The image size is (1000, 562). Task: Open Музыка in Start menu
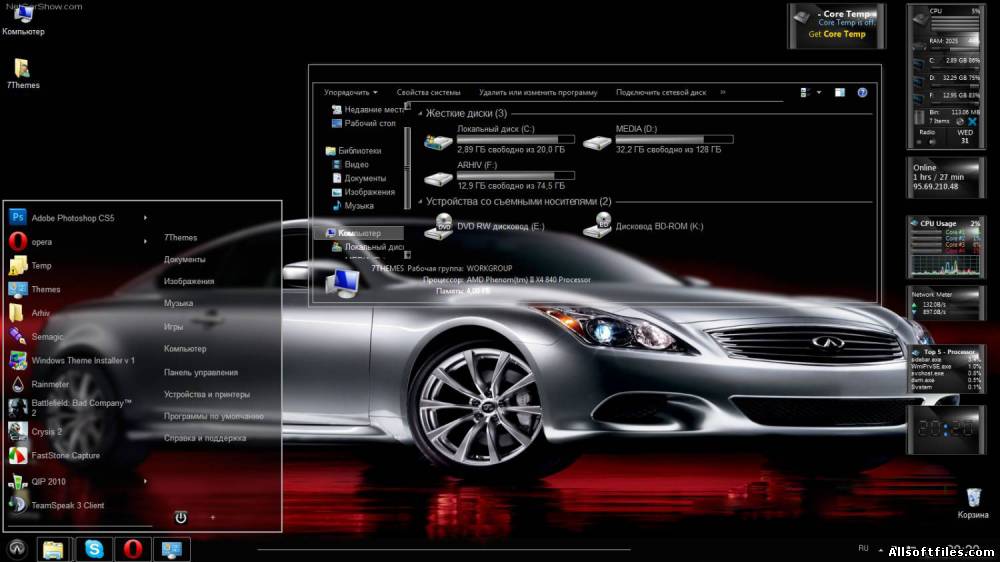pos(178,304)
